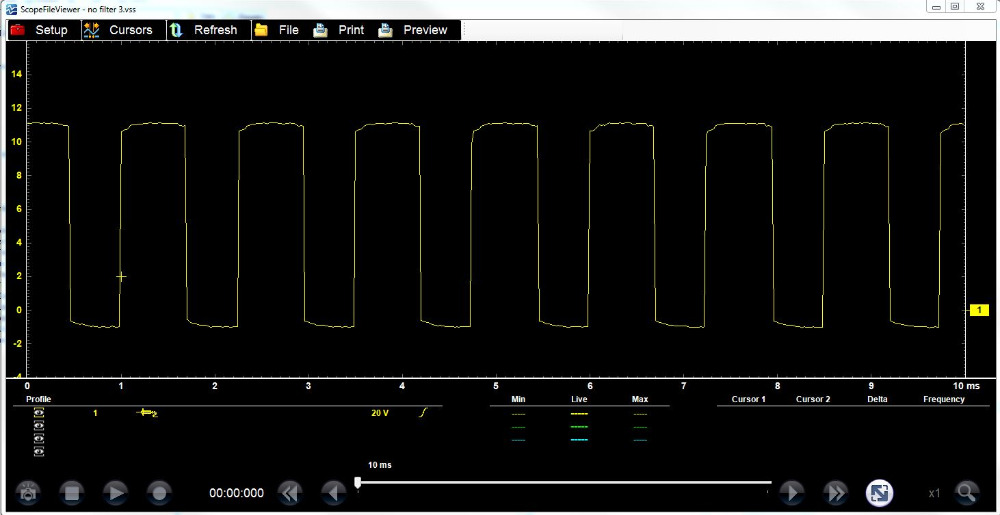Step forward one frame with right arrow
Screen dimensions: 1000x515
point(791,492)
